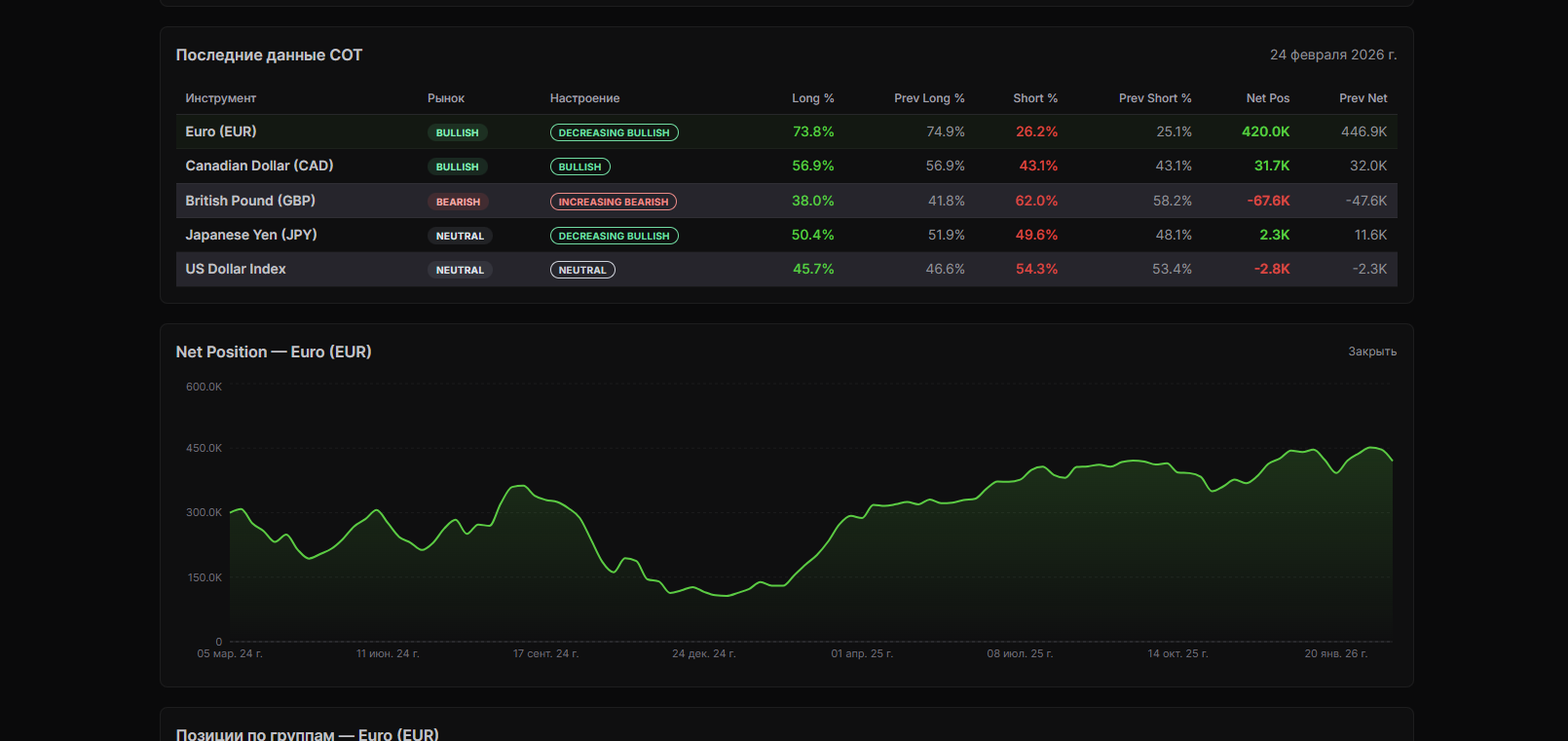Click the US Dollar Index net position -2.8K
This screenshot has width=1568, height=741.
(1272, 269)
